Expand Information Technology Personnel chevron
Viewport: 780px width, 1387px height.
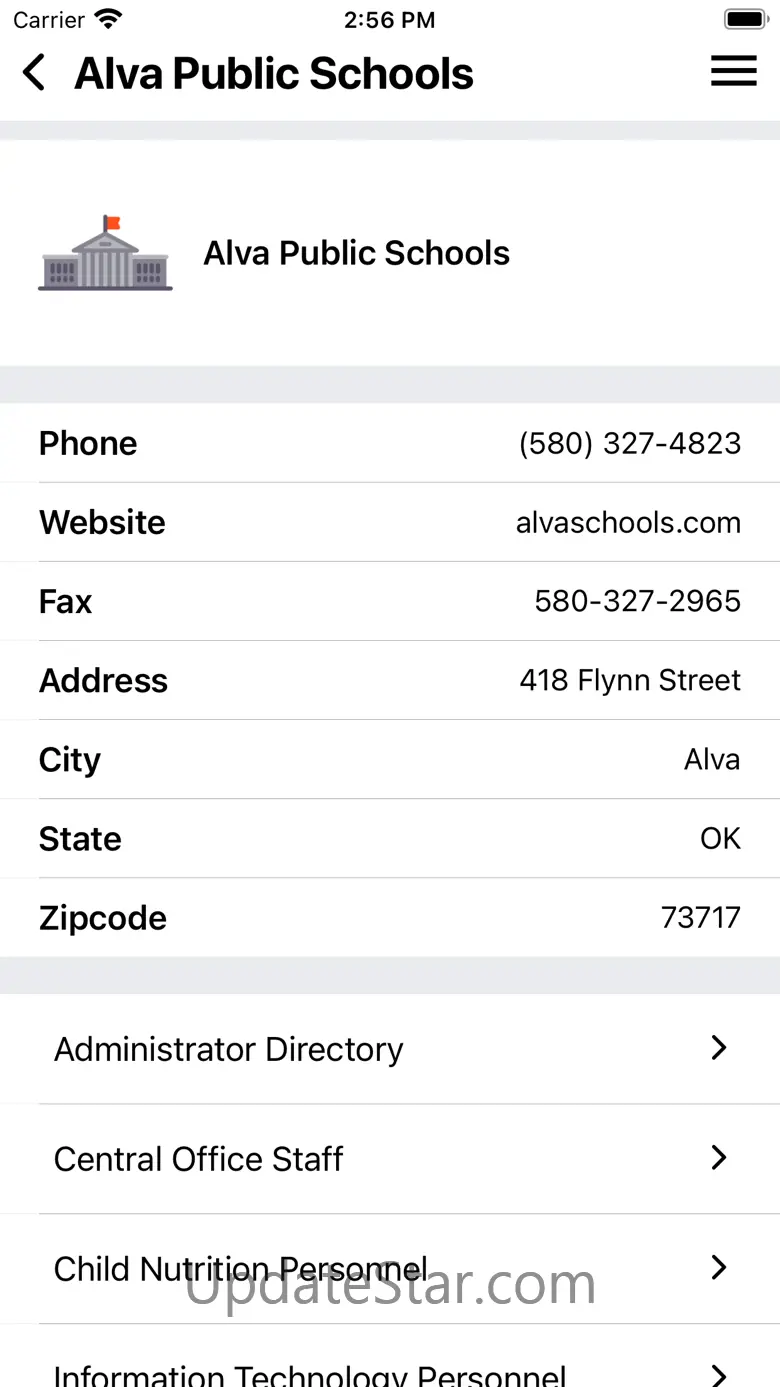coord(718,1374)
